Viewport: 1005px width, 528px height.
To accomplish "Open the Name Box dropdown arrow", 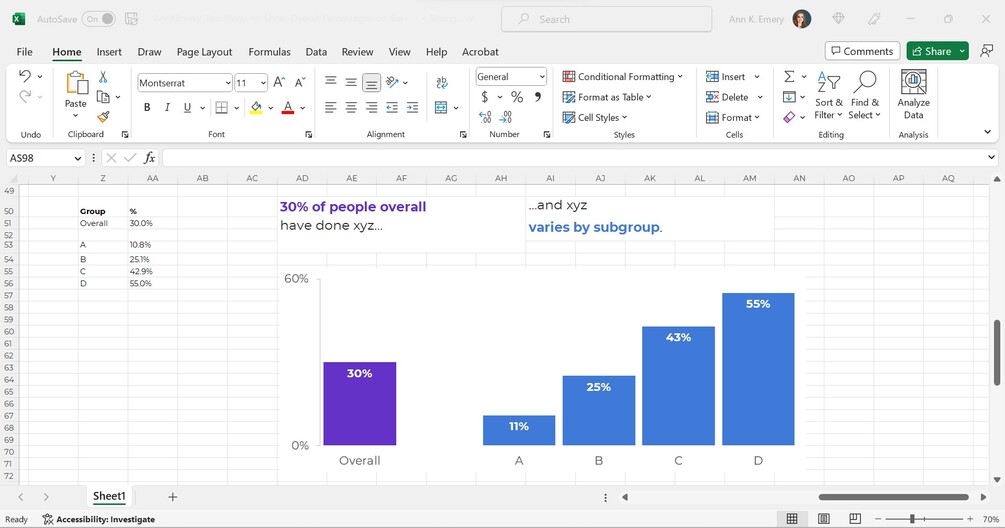I will click(x=78, y=158).
